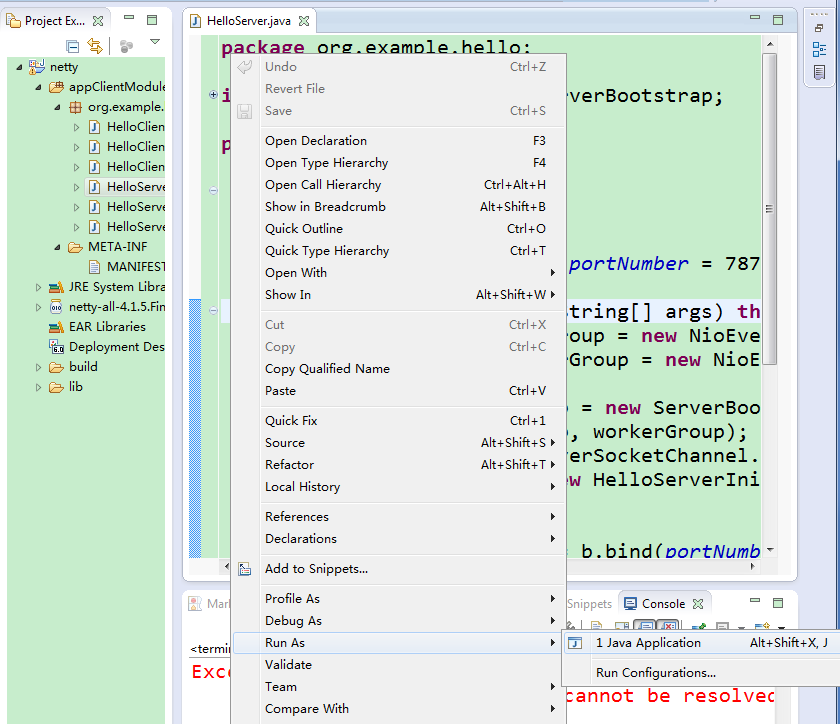
Task: Open the Show In submenu
Action: coord(399,294)
